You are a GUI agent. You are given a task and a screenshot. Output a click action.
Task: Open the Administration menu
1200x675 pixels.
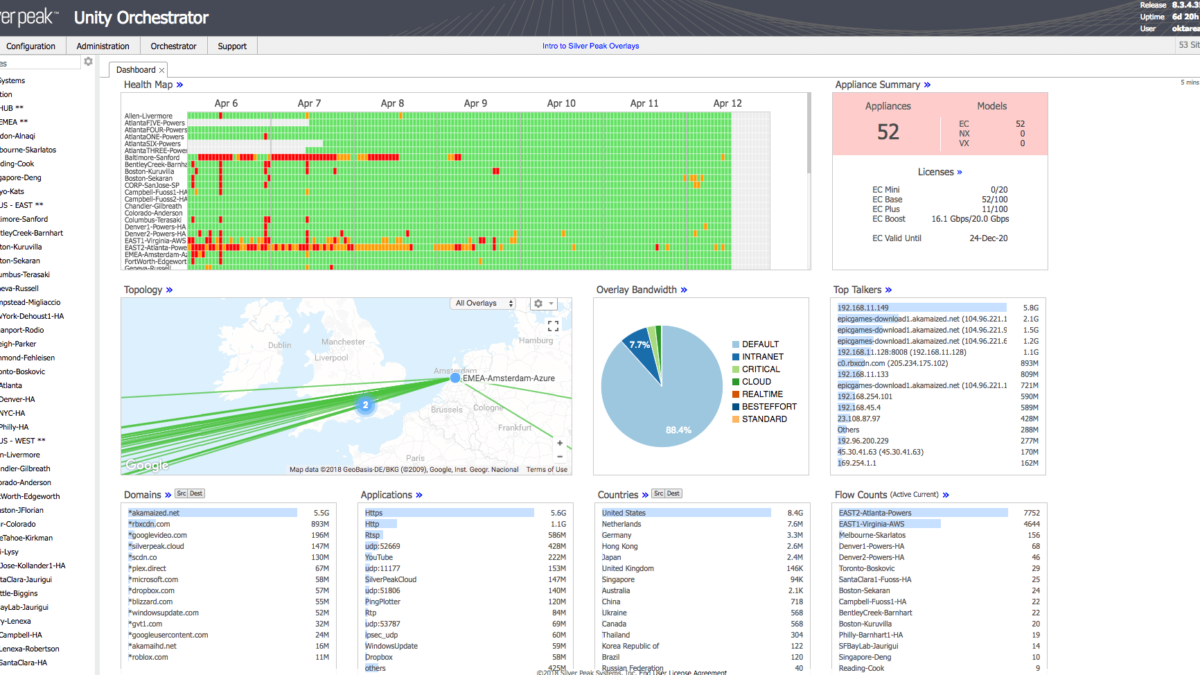102,46
